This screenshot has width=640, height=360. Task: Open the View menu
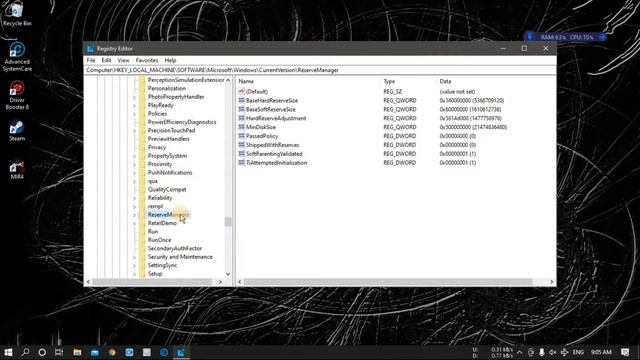pyautogui.click(x=123, y=60)
